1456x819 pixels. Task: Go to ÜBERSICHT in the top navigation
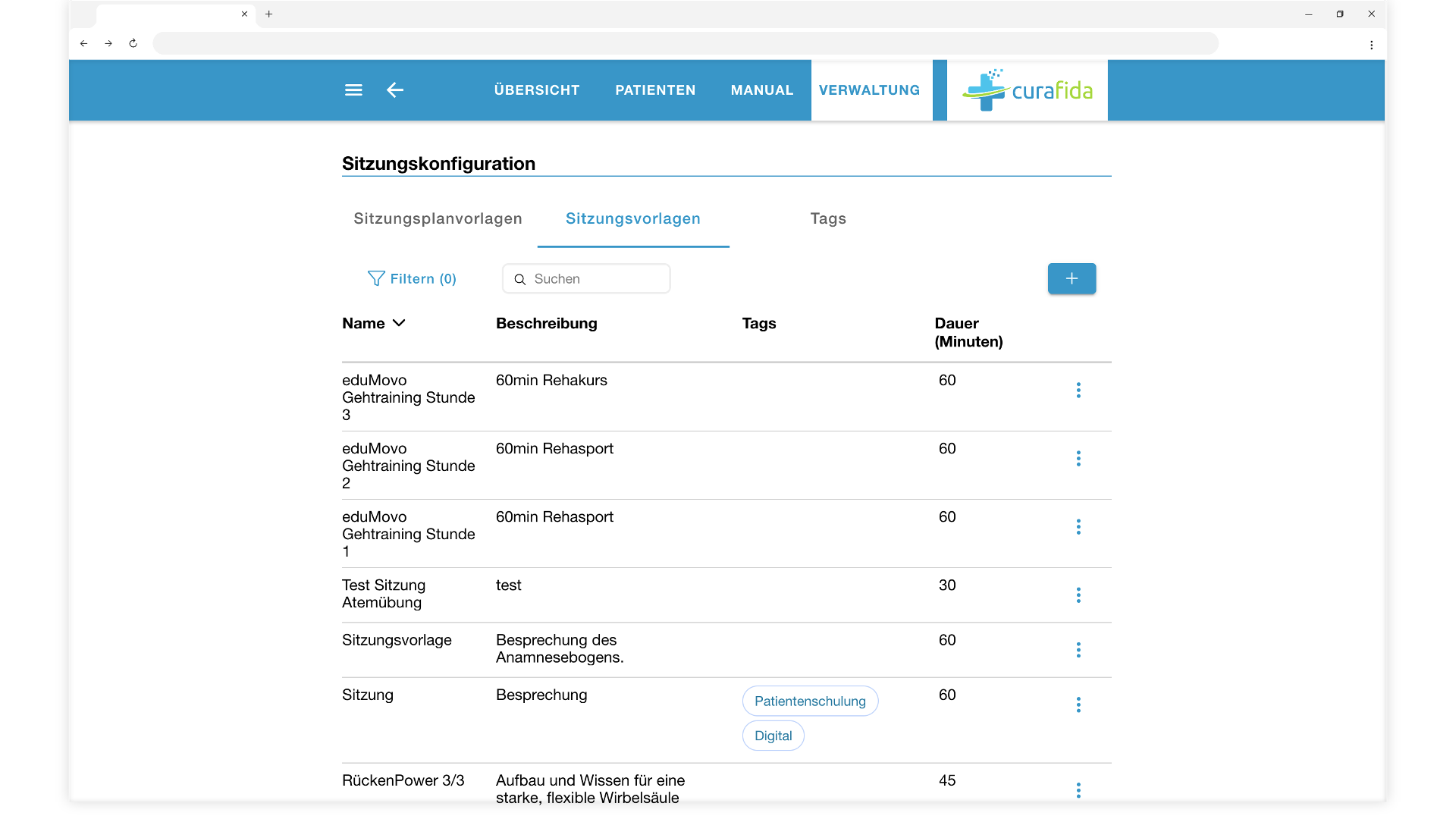[537, 90]
